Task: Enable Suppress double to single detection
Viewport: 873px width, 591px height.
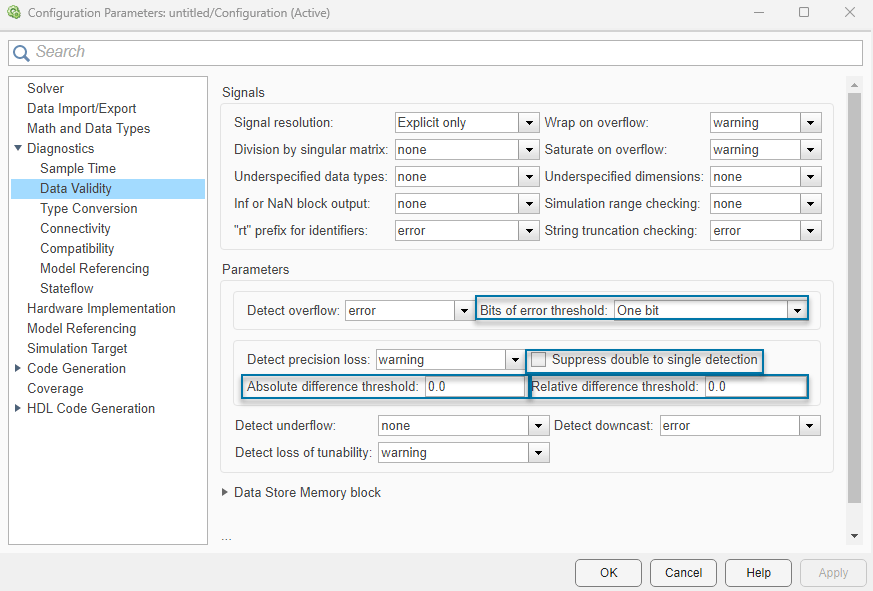Action: (538, 360)
